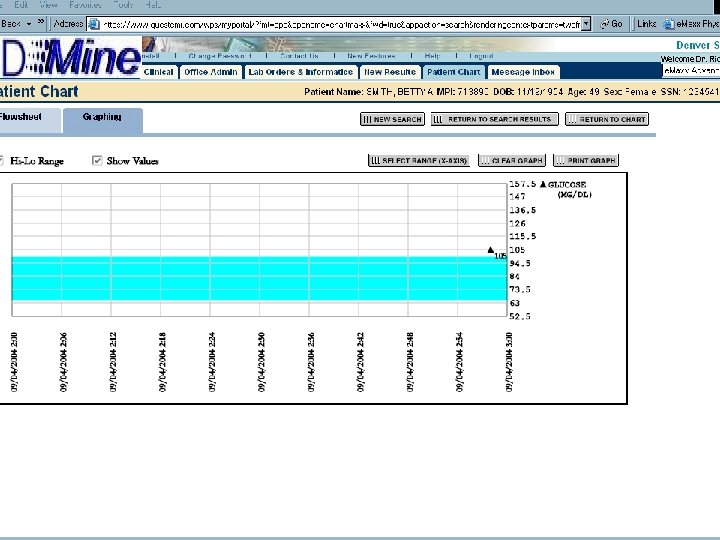
Task: Open the address bar dropdown arrow
Action: point(586,25)
